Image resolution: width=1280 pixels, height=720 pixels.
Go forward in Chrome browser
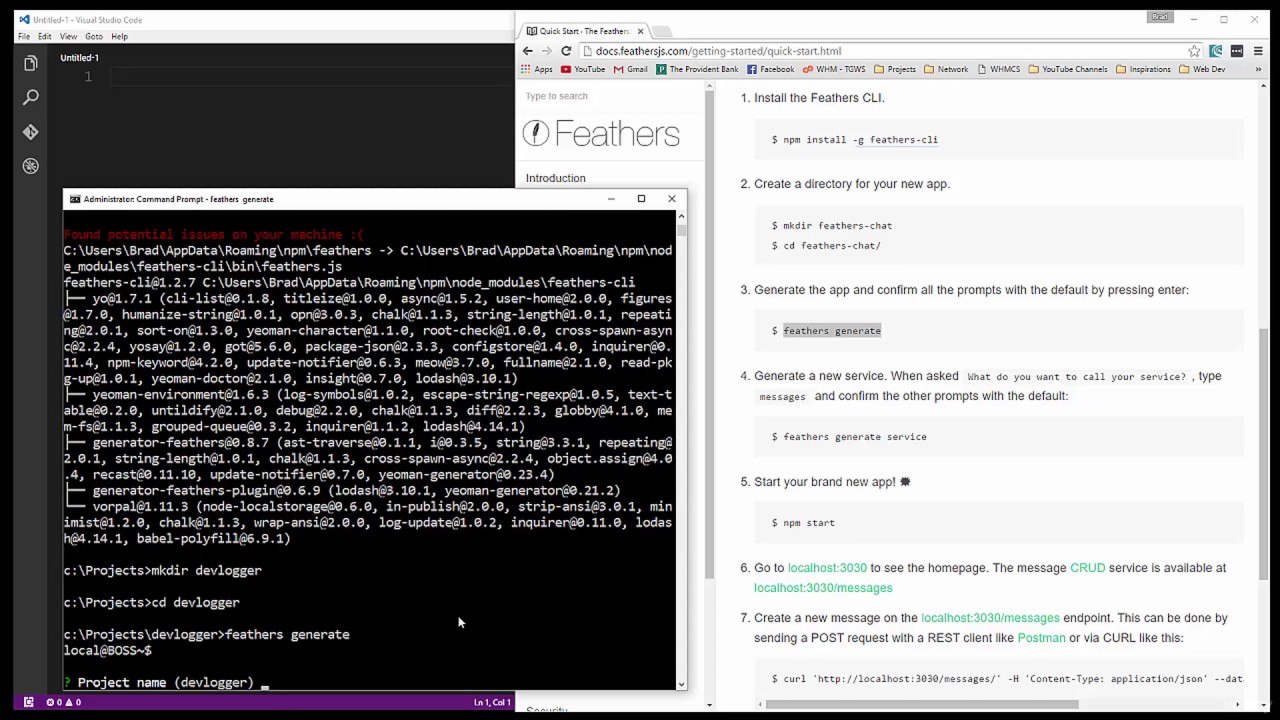[546, 51]
